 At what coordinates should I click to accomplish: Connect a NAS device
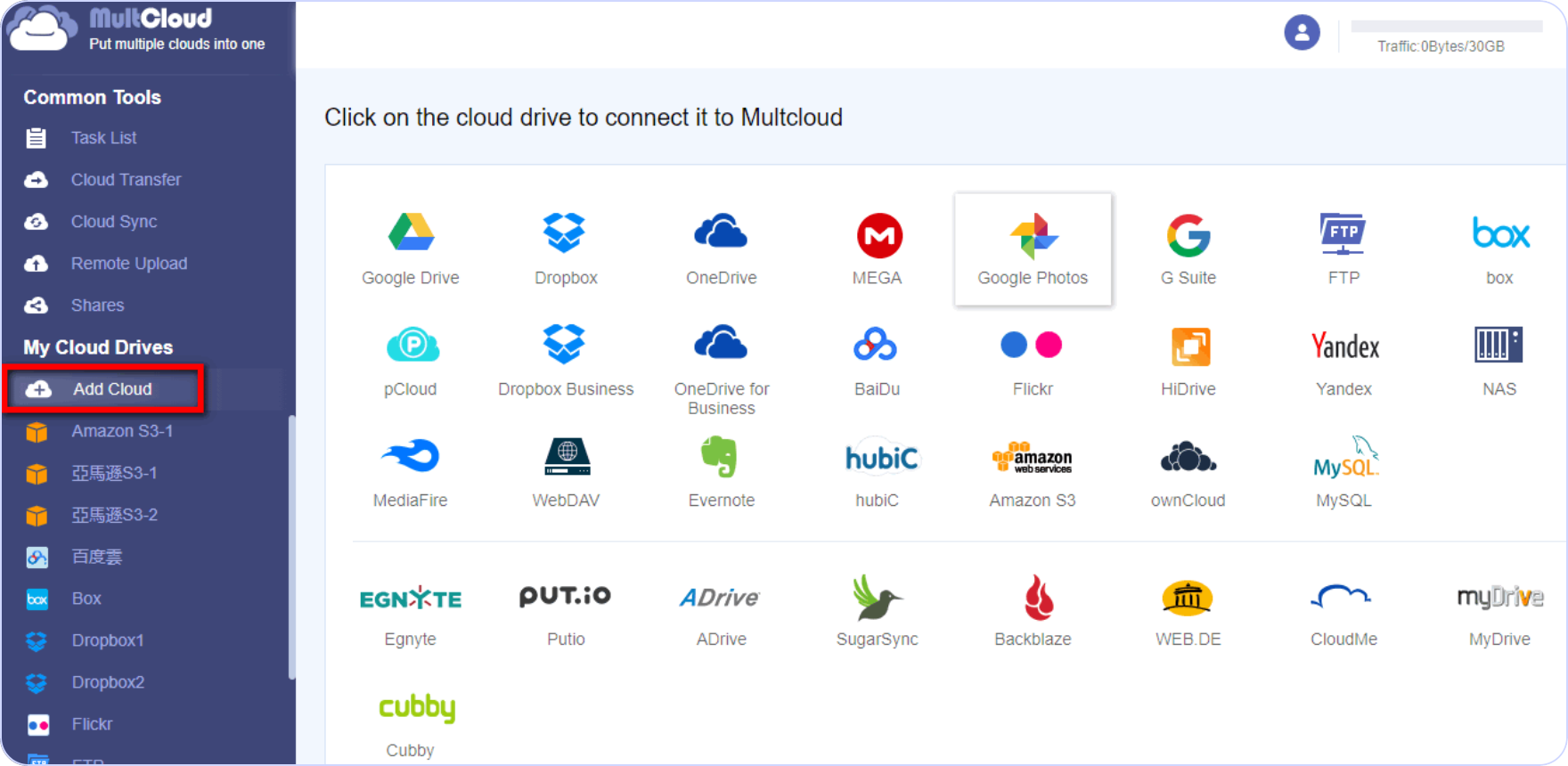[1499, 361]
